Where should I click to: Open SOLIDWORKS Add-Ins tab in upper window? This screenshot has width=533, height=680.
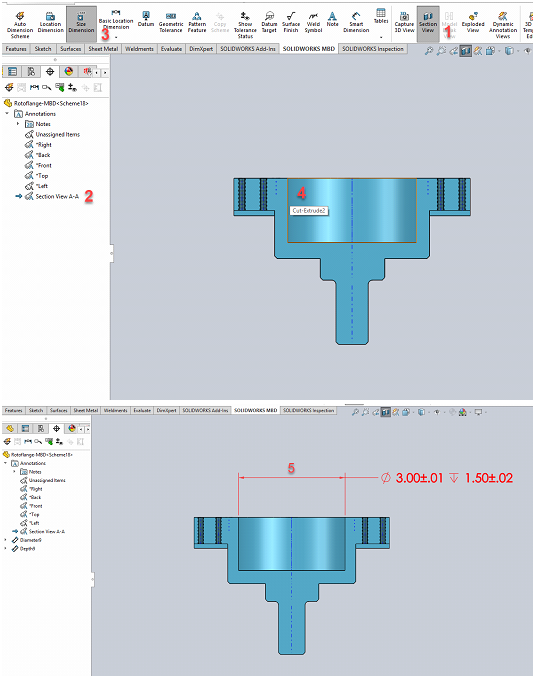coord(248,49)
